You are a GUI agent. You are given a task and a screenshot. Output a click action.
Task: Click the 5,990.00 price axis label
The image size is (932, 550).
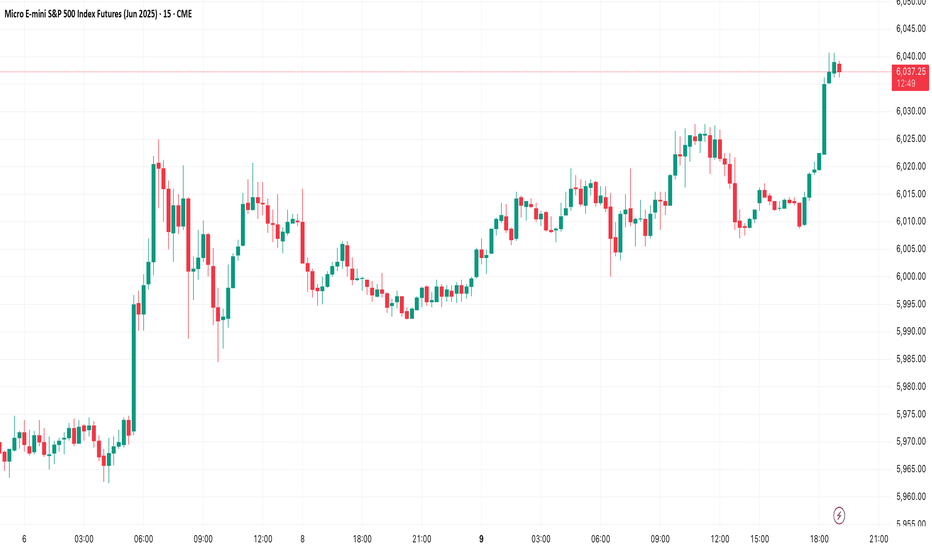tap(911, 331)
